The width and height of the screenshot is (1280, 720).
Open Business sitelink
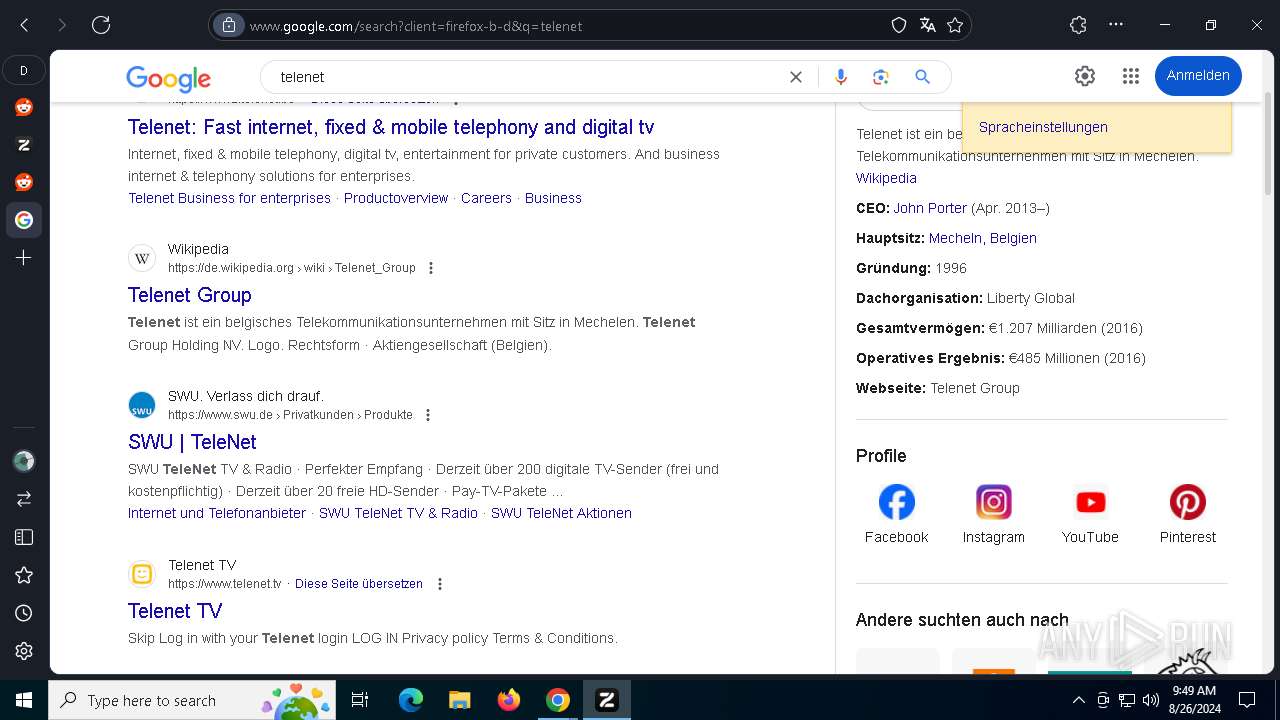pyautogui.click(x=553, y=198)
